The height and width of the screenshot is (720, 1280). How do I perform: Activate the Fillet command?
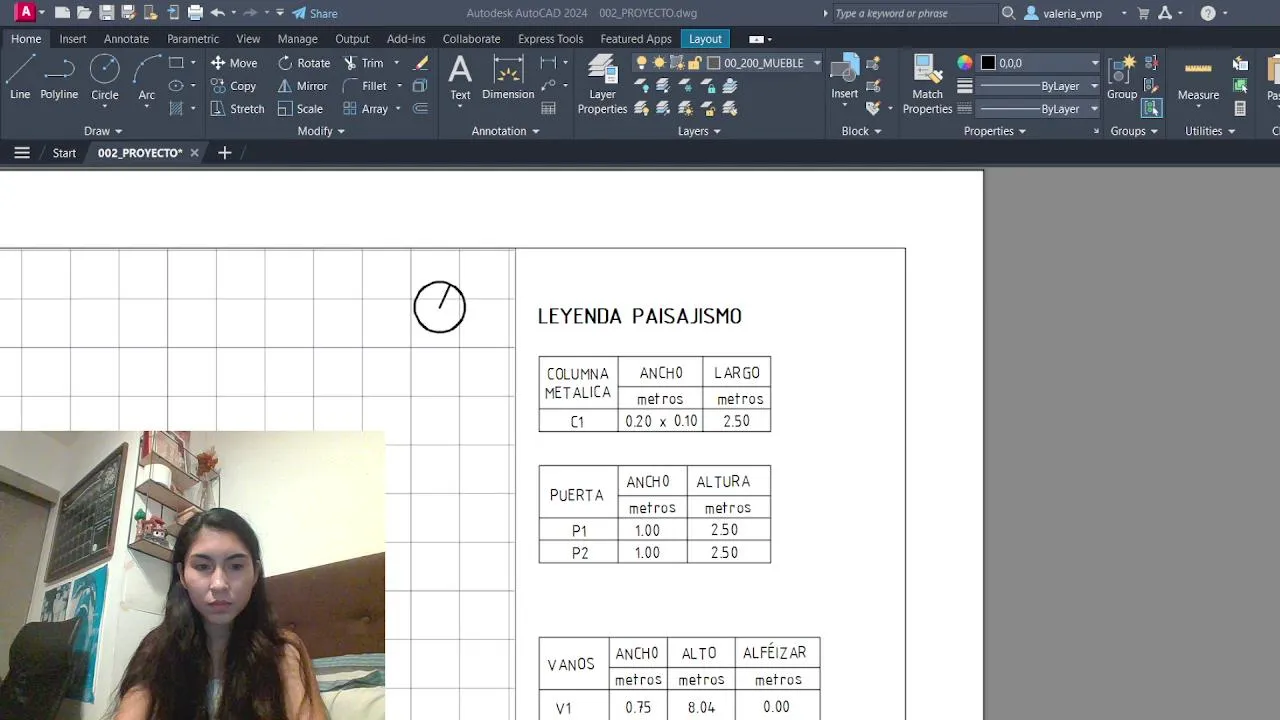coord(366,85)
